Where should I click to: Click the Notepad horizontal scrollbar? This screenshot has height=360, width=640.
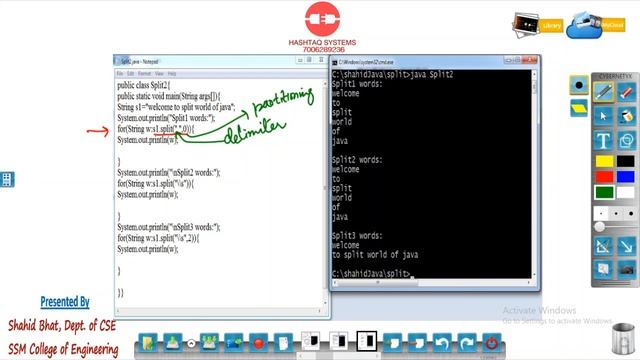[219, 311]
